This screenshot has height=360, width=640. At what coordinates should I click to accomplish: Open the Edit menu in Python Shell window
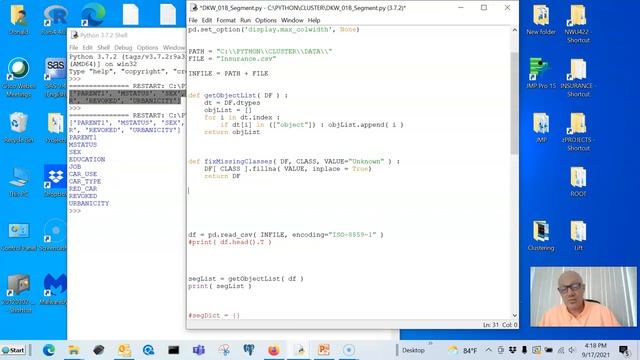click(x=87, y=48)
